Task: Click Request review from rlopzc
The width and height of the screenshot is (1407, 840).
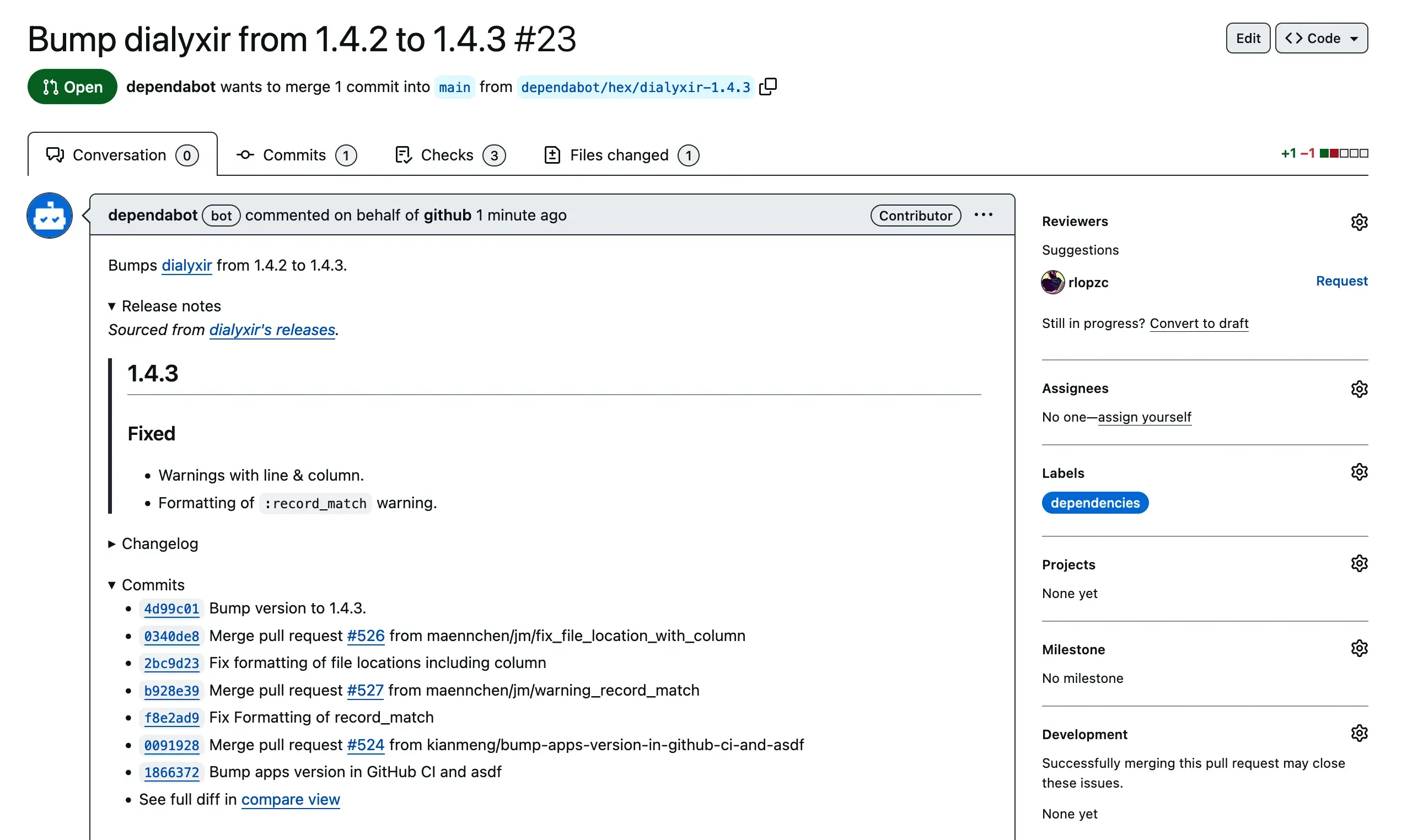Action: pyautogui.click(x=1341, y=280)
